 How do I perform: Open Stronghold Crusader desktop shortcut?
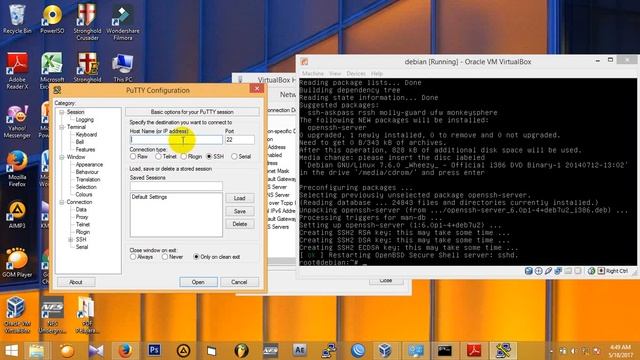pos(87,22)
